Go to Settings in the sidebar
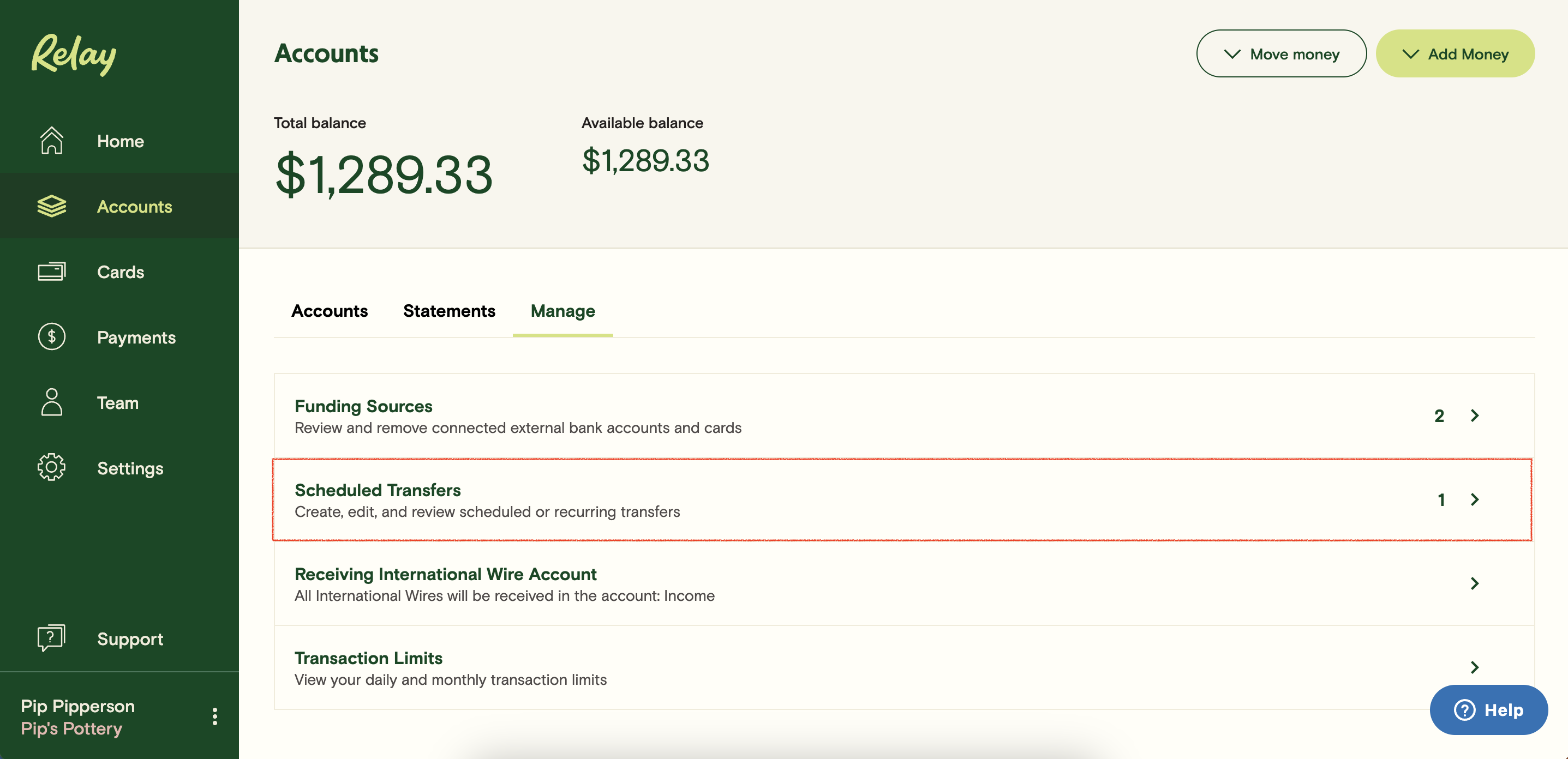This screenshot has width=1568, height=759. click(130, 468)
